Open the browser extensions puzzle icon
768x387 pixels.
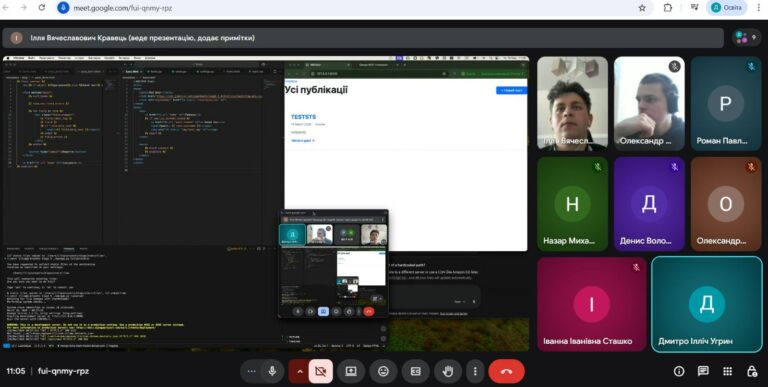point(668,8)
